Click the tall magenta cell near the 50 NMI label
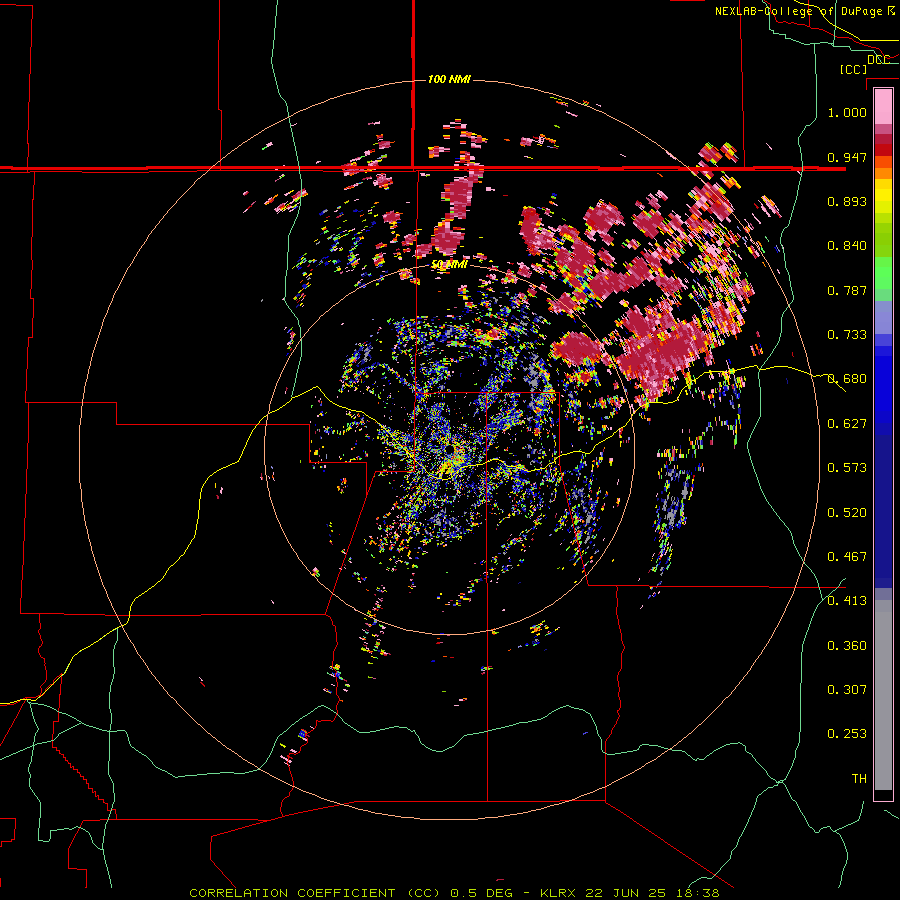This screenshot has width=900, height=900. pos(459,200)
